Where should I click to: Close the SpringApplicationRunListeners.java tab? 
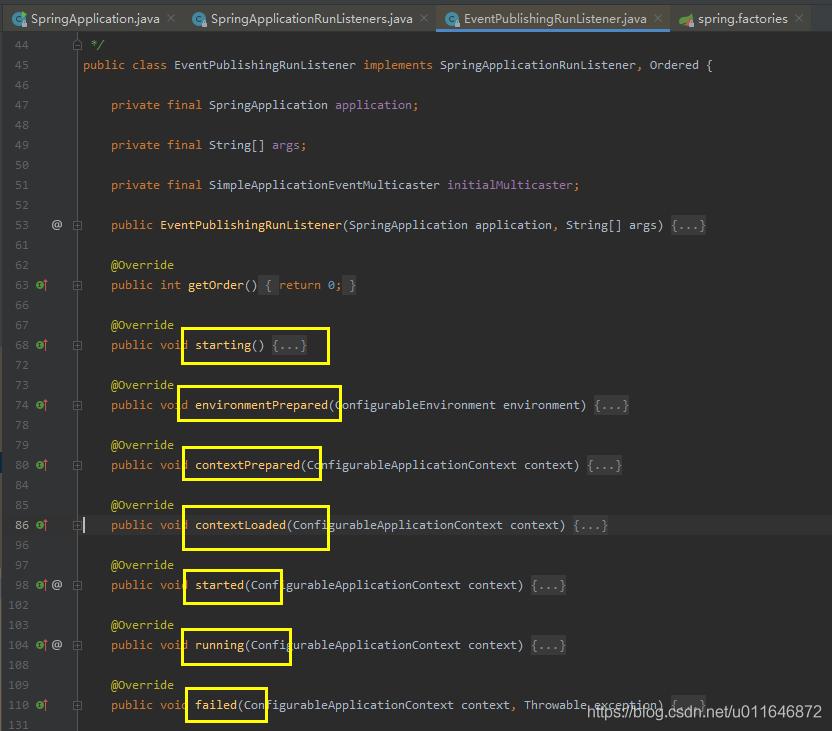(422, 19)
